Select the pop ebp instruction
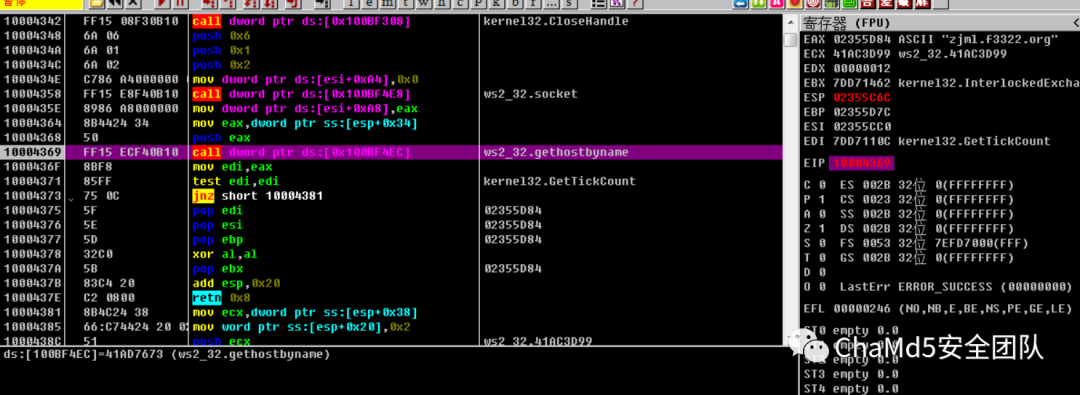Screen dimensions: 1080x395 (x=217, y=239)
